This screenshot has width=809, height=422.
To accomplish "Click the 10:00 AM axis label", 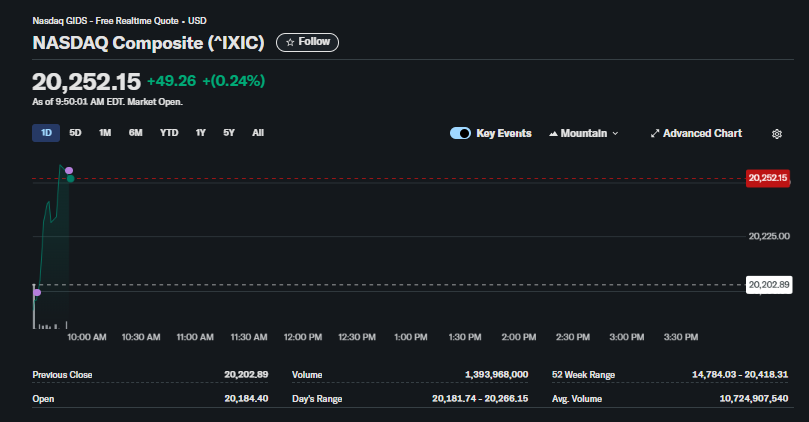I will point(87,337).
